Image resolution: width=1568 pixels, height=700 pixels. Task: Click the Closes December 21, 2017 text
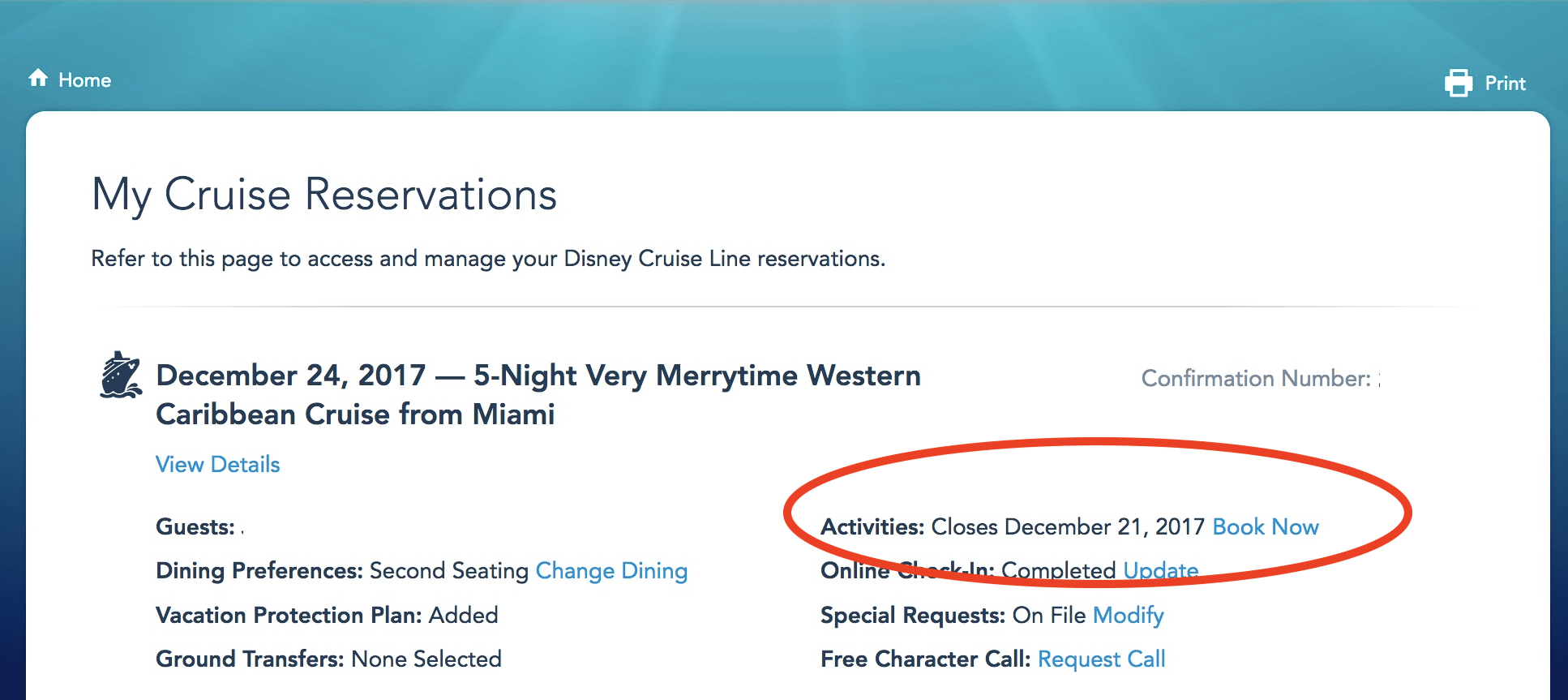(1067, 527)
